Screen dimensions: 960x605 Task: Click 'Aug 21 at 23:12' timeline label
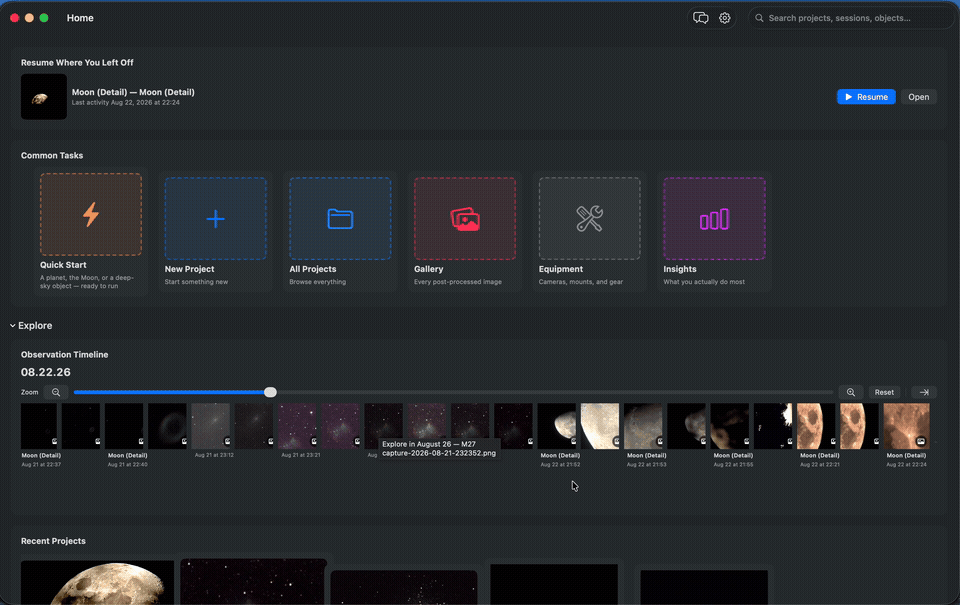tap(214, 455)
